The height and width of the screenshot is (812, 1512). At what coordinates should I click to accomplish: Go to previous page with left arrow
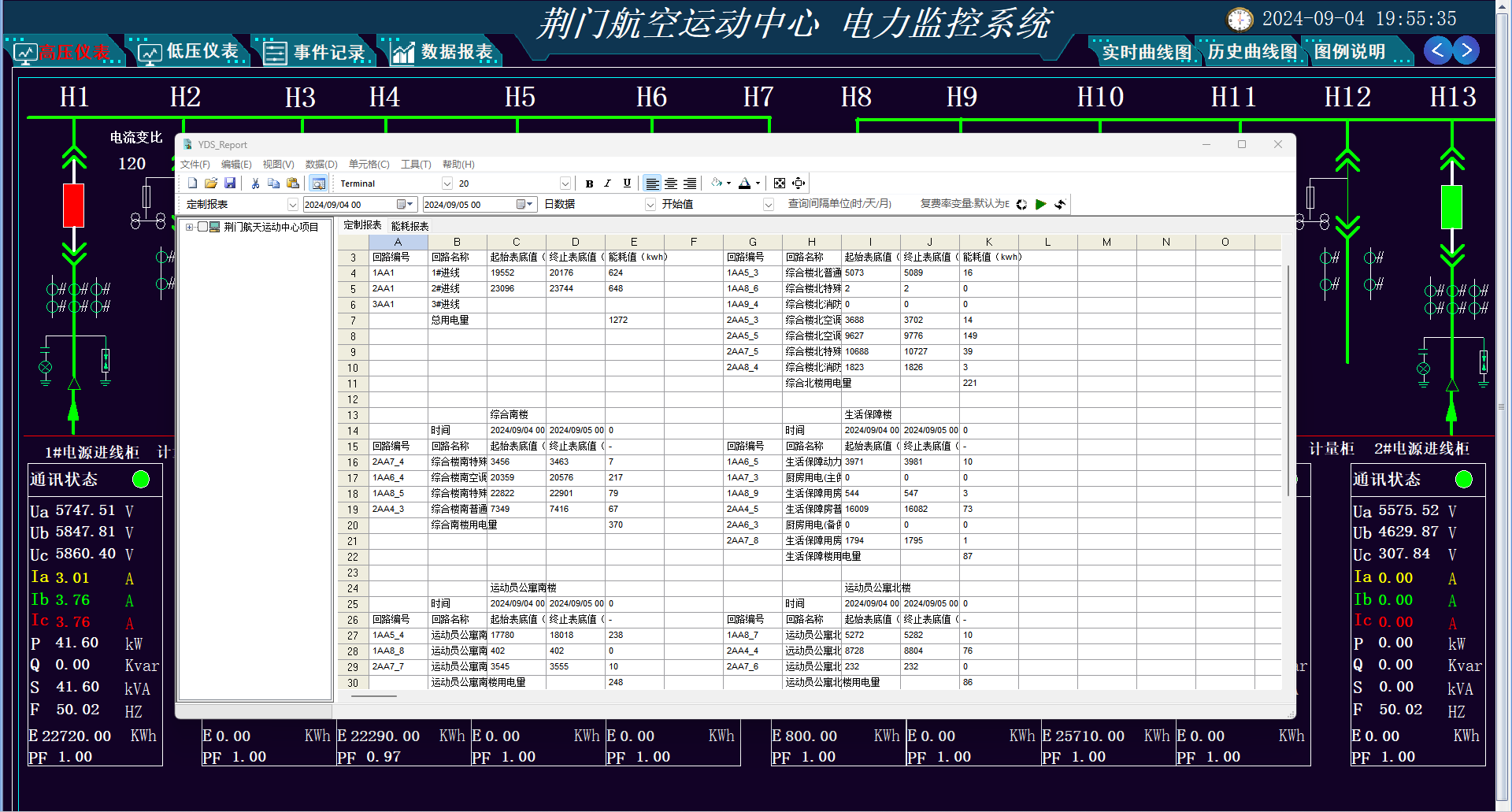click(1437, 50)
